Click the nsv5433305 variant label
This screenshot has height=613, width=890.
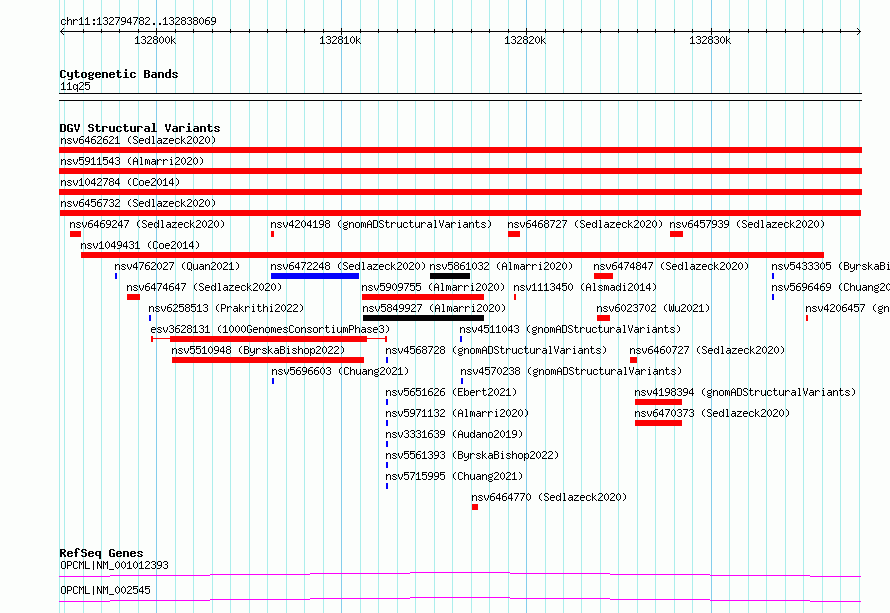(830, 266)
